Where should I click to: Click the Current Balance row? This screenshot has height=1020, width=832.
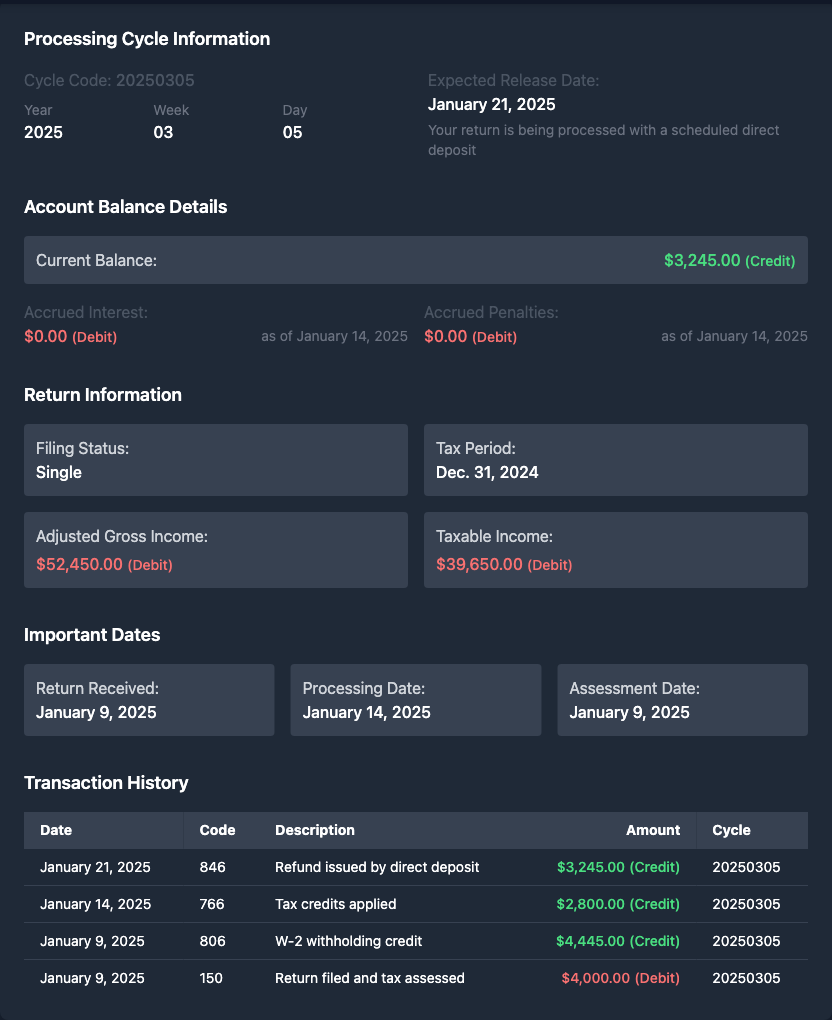coord(415,260)
